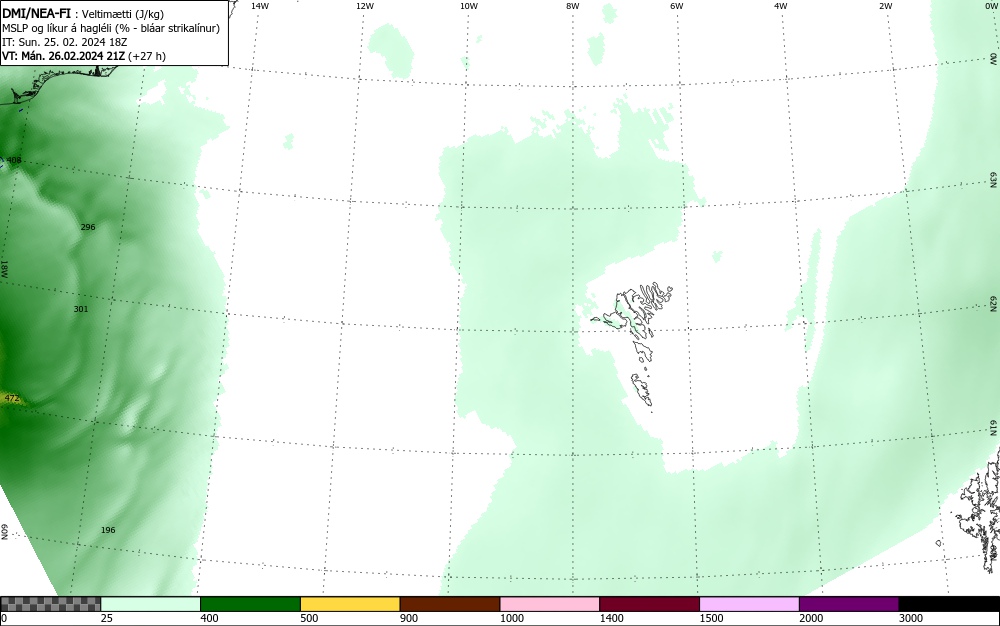Click the 18W label on left edge
This screenshot has height=626, width=1000.
(5, 268)
